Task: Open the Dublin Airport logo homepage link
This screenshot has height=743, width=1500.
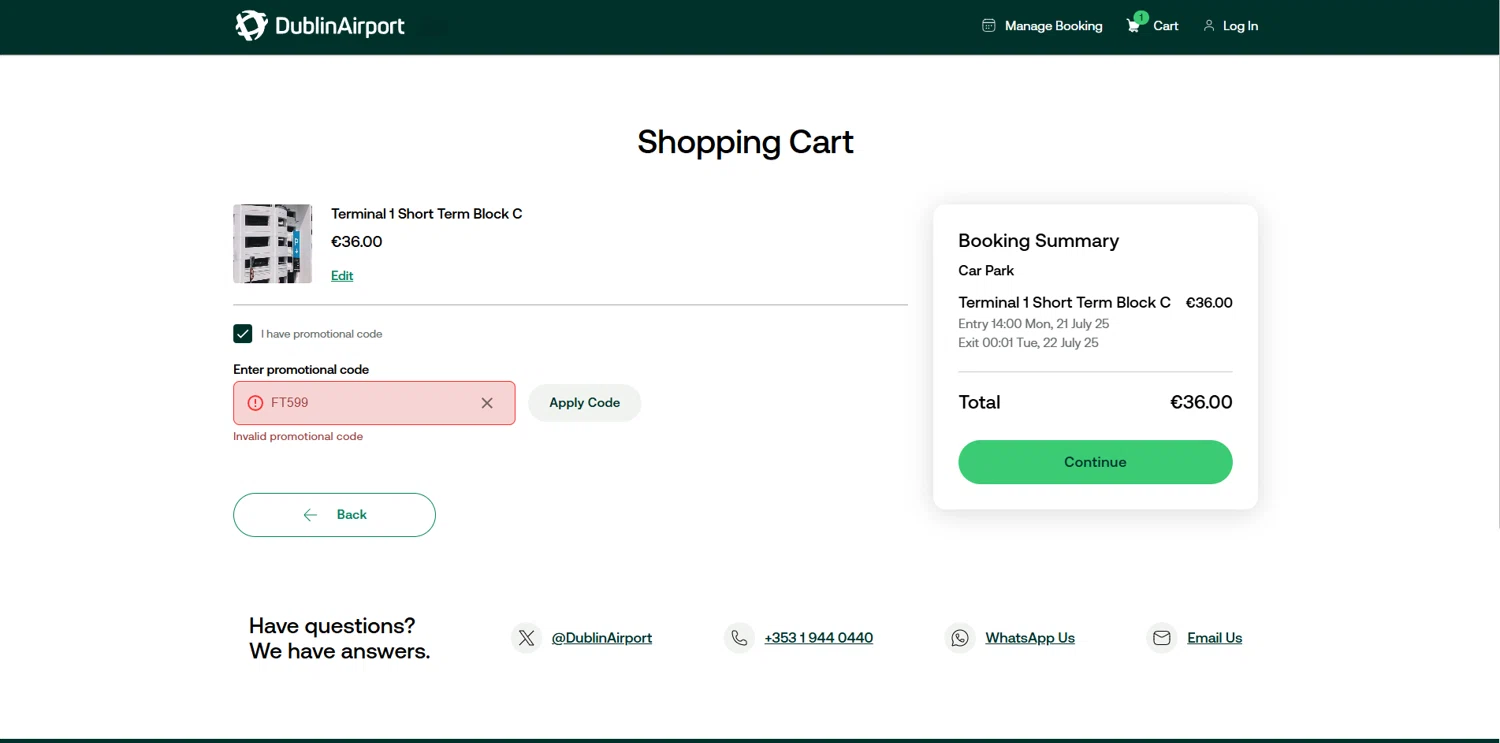Action: tap(320, 26)
